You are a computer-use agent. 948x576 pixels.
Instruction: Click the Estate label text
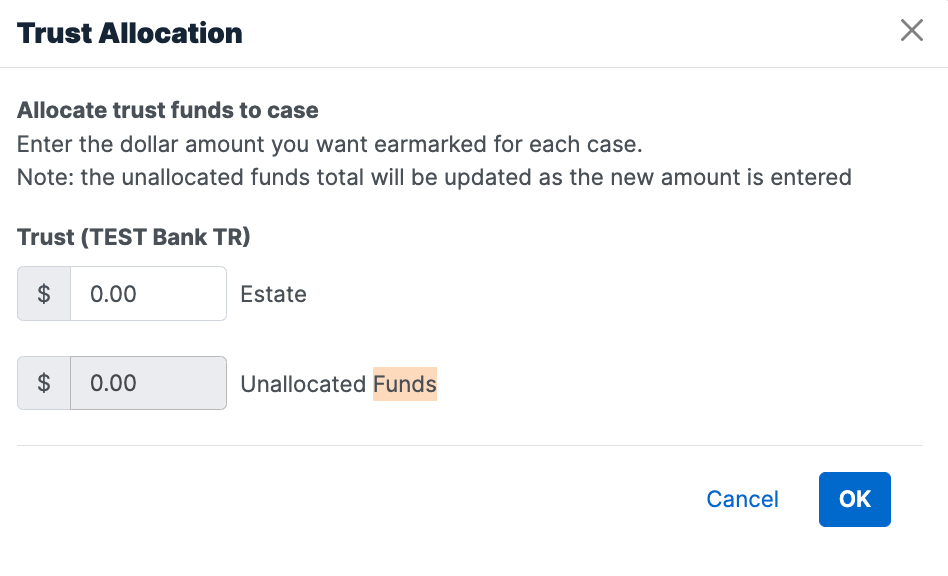[x=273, y=294]
